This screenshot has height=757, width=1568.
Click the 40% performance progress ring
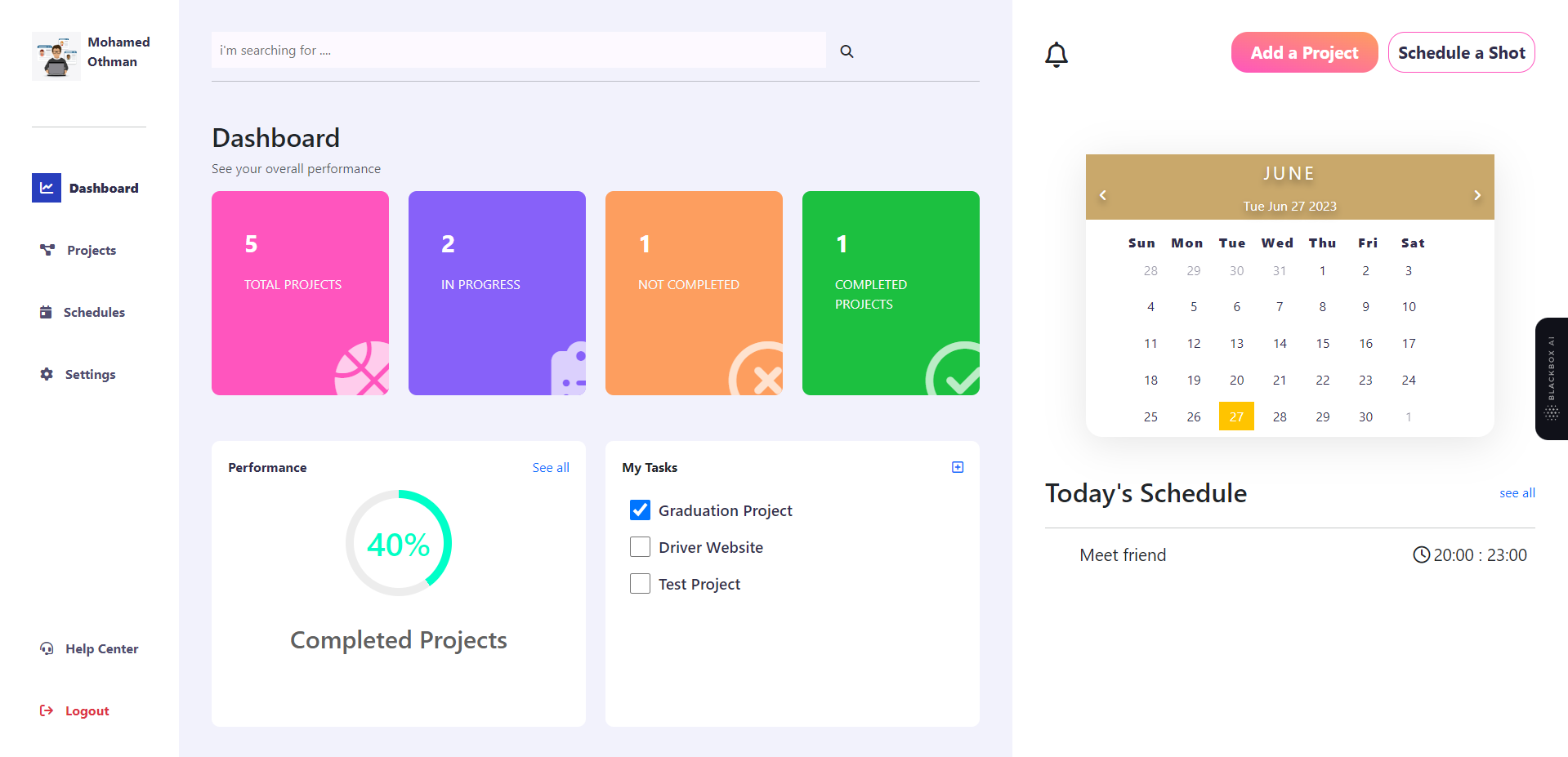pyautogui.click(x=399, y=541)
